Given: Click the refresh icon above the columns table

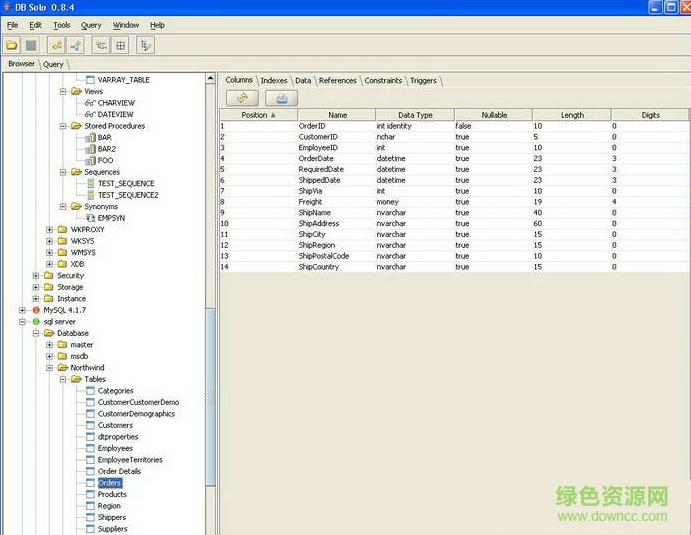Looking at the screenshot, I should click(x=242, y=97).
